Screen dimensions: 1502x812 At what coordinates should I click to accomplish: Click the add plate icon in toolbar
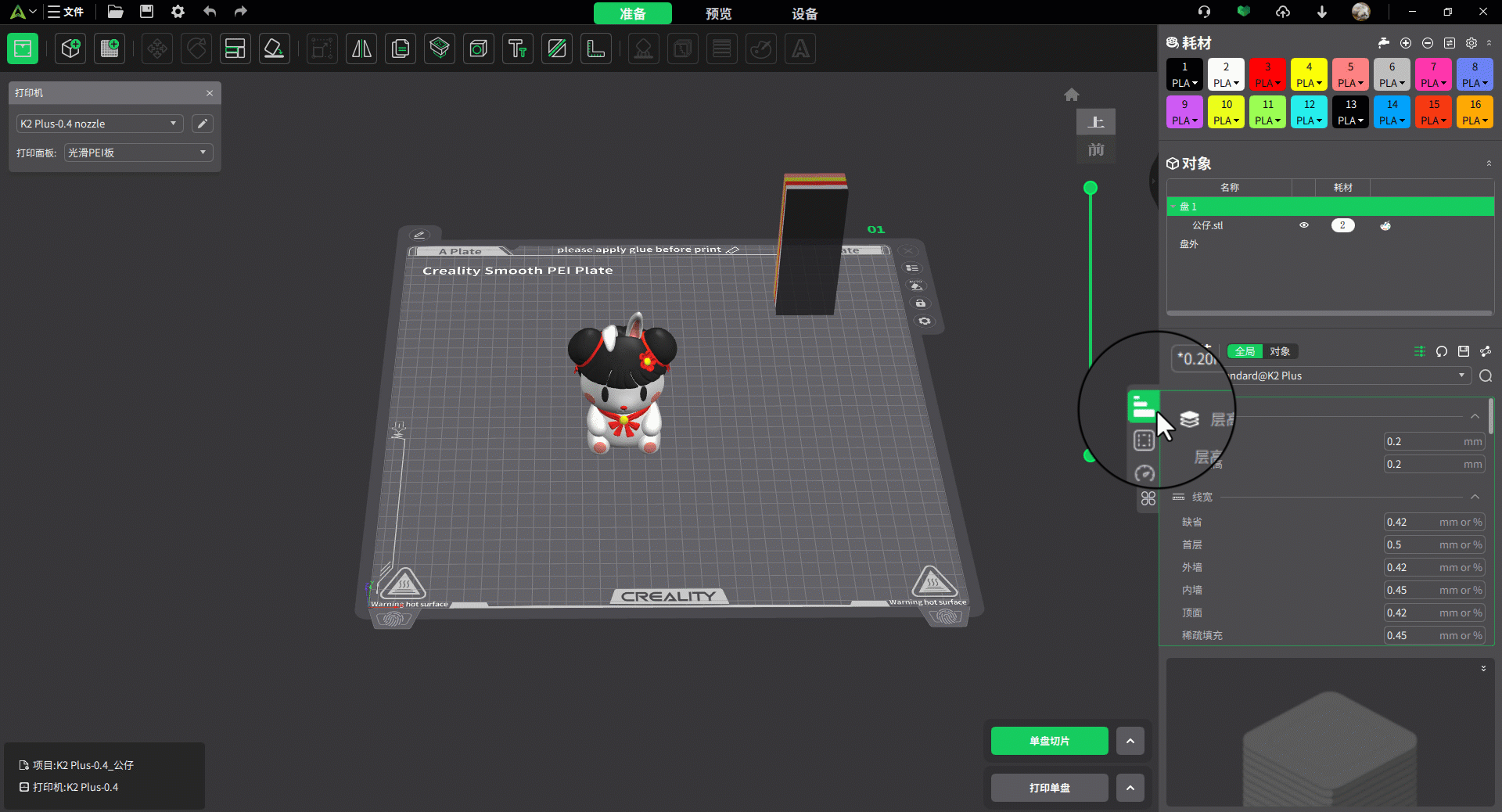pyautogui.click(x=110, y=49)
